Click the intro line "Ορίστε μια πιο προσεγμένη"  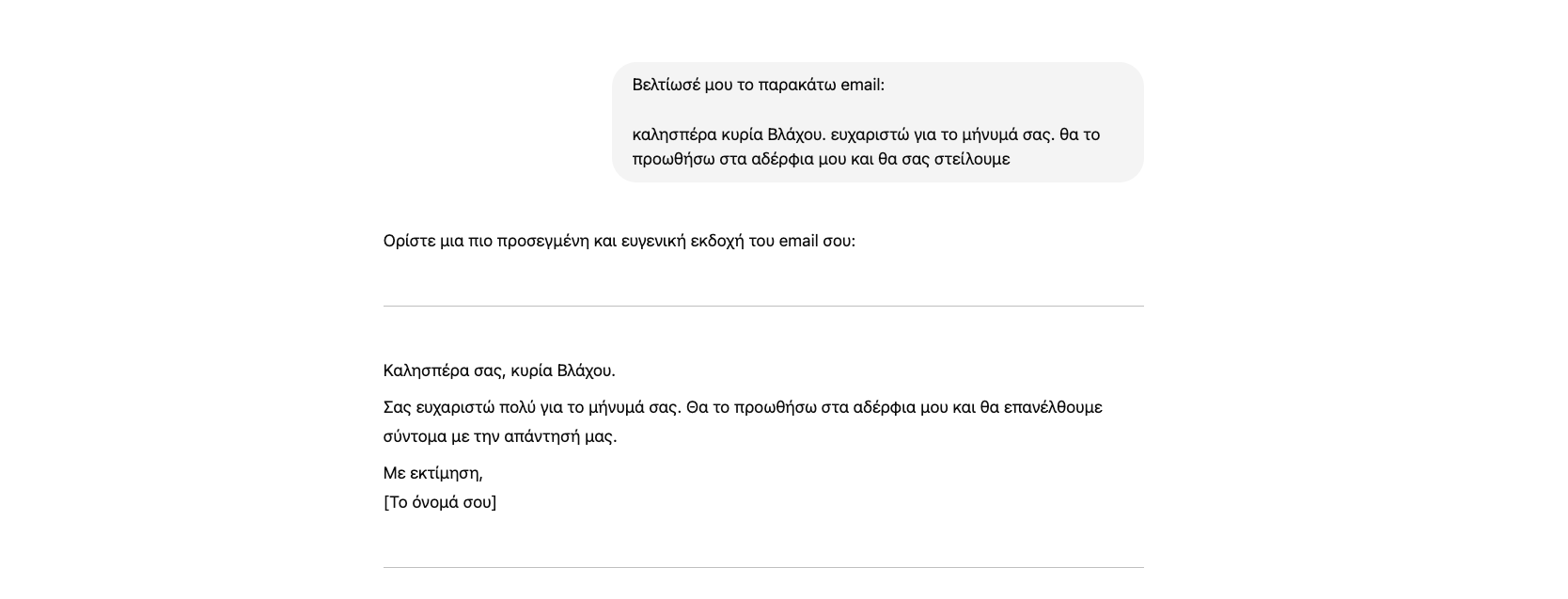coord(619,241)
